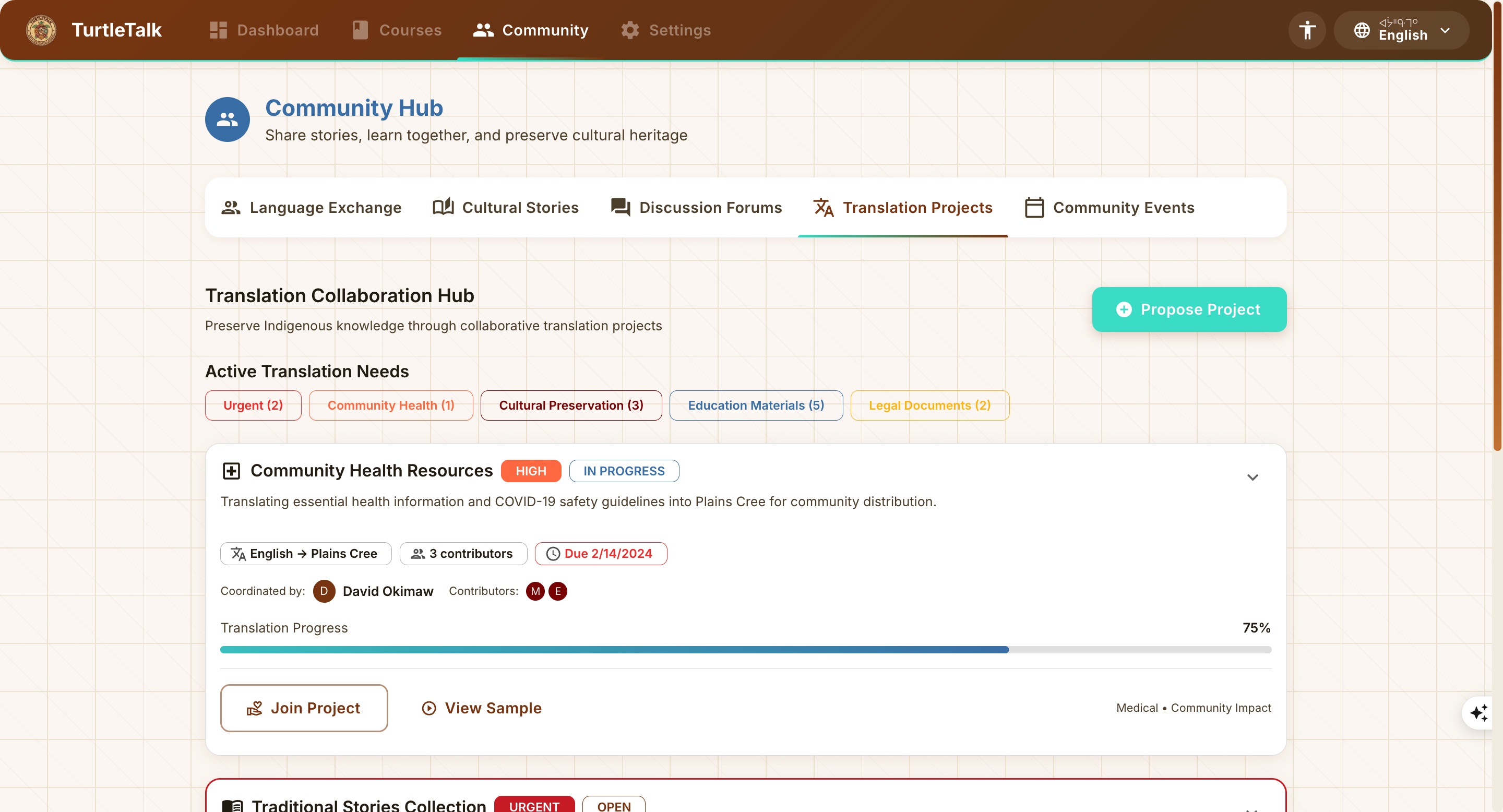The height and width of the screenshot is (812, 1503).
Task: Click the TurtleTalk turtle logo icon
Action: coord(41,30)
